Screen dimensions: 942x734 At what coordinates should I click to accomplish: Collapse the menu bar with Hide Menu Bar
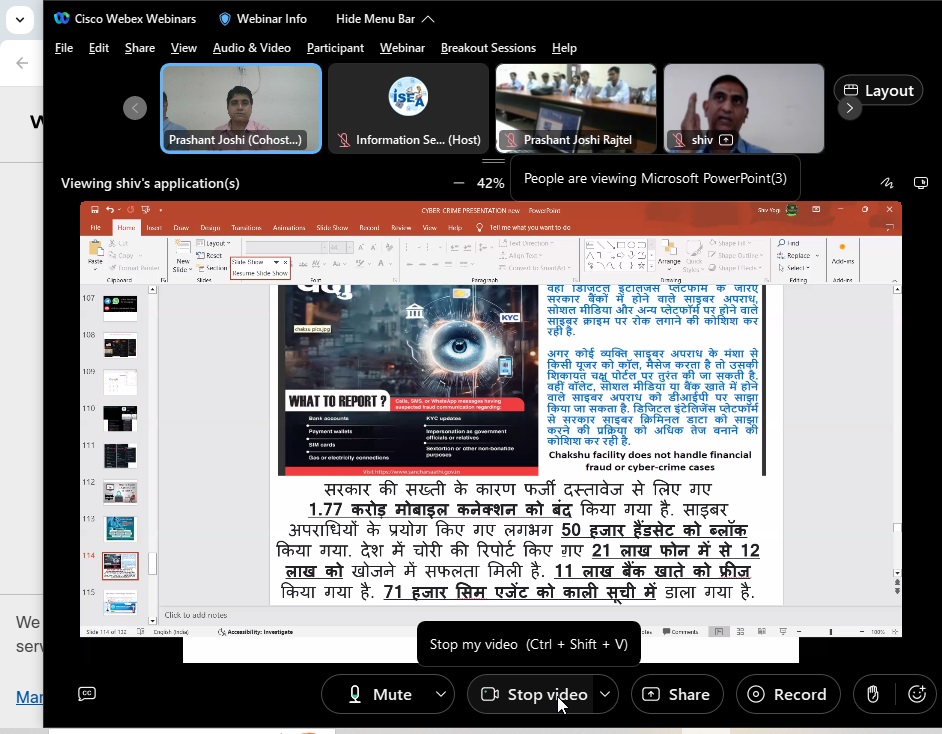(385, 19)
